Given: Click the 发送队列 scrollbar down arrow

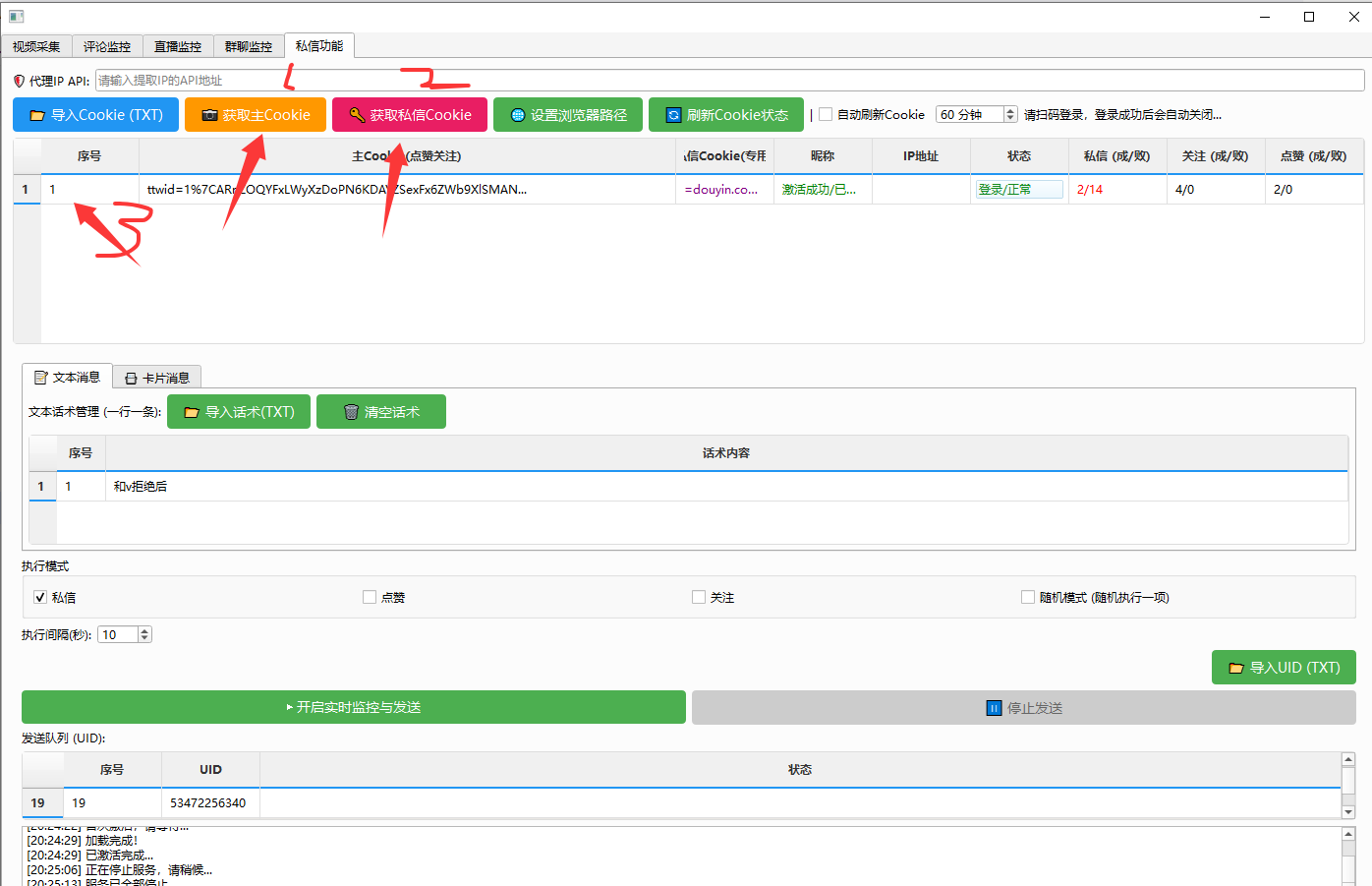Looking at the screenshot, I should [1348, 812].
